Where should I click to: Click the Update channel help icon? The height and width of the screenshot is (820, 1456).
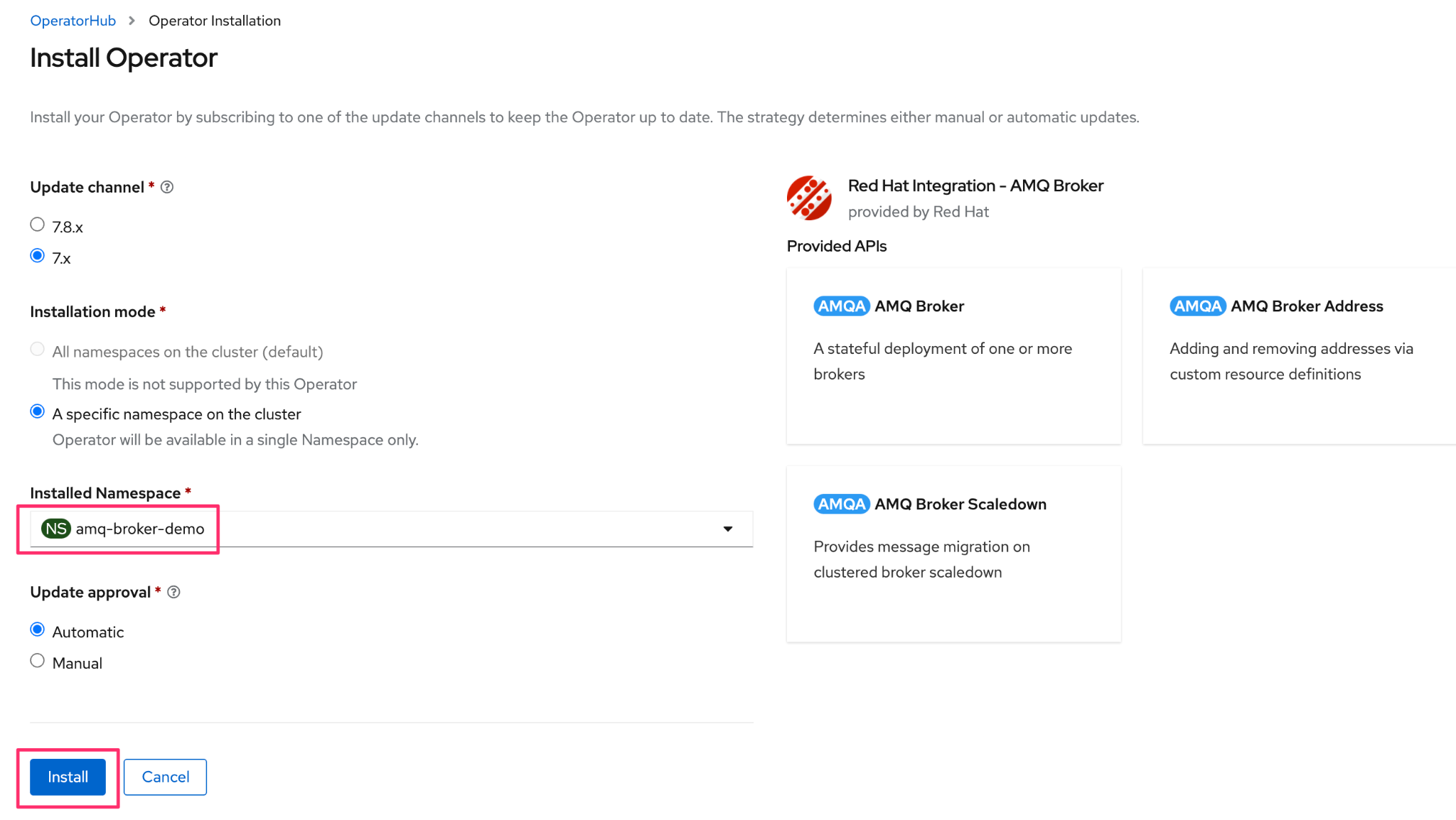click(x=167, y=187)
